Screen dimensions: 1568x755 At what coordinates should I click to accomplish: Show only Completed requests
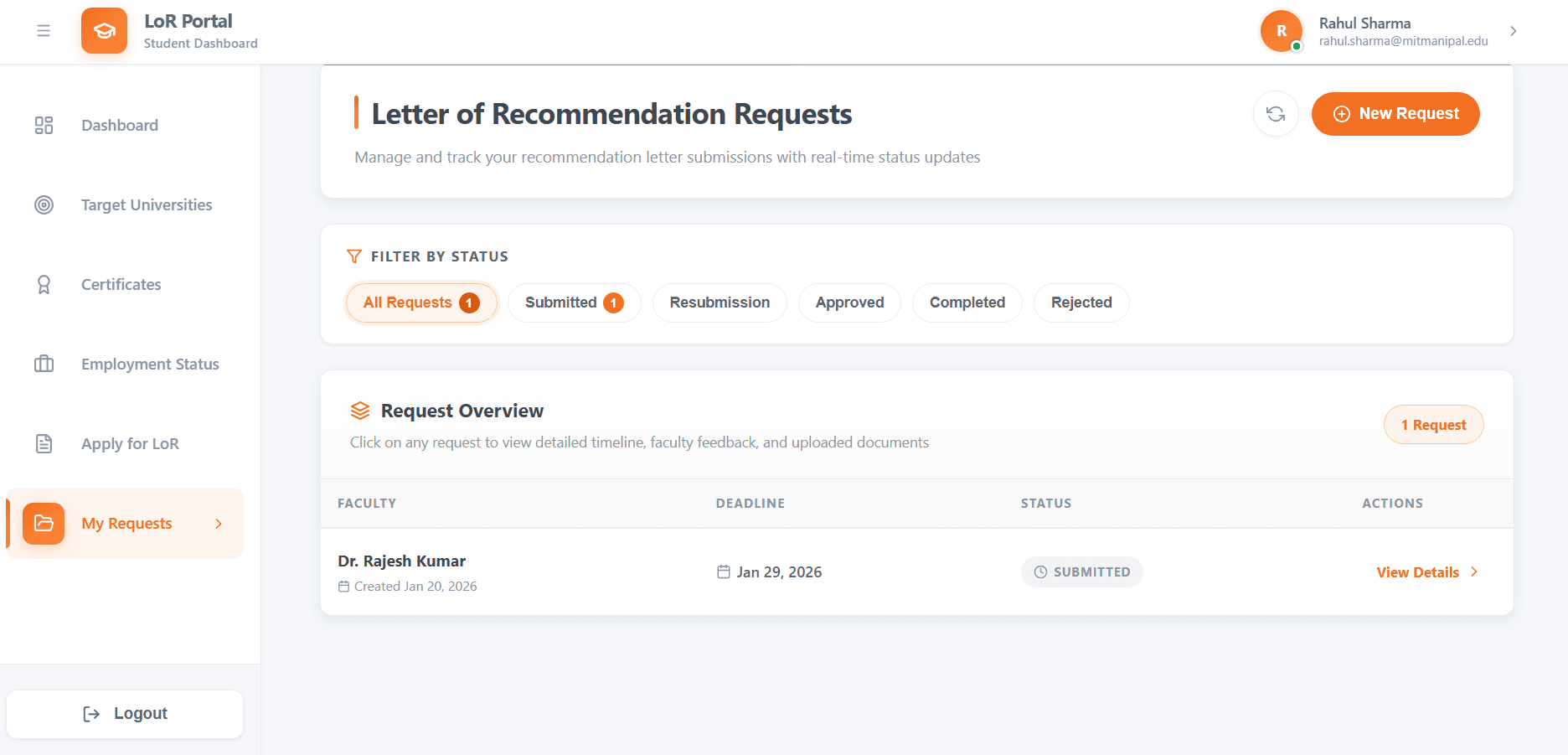click(967, 303)
